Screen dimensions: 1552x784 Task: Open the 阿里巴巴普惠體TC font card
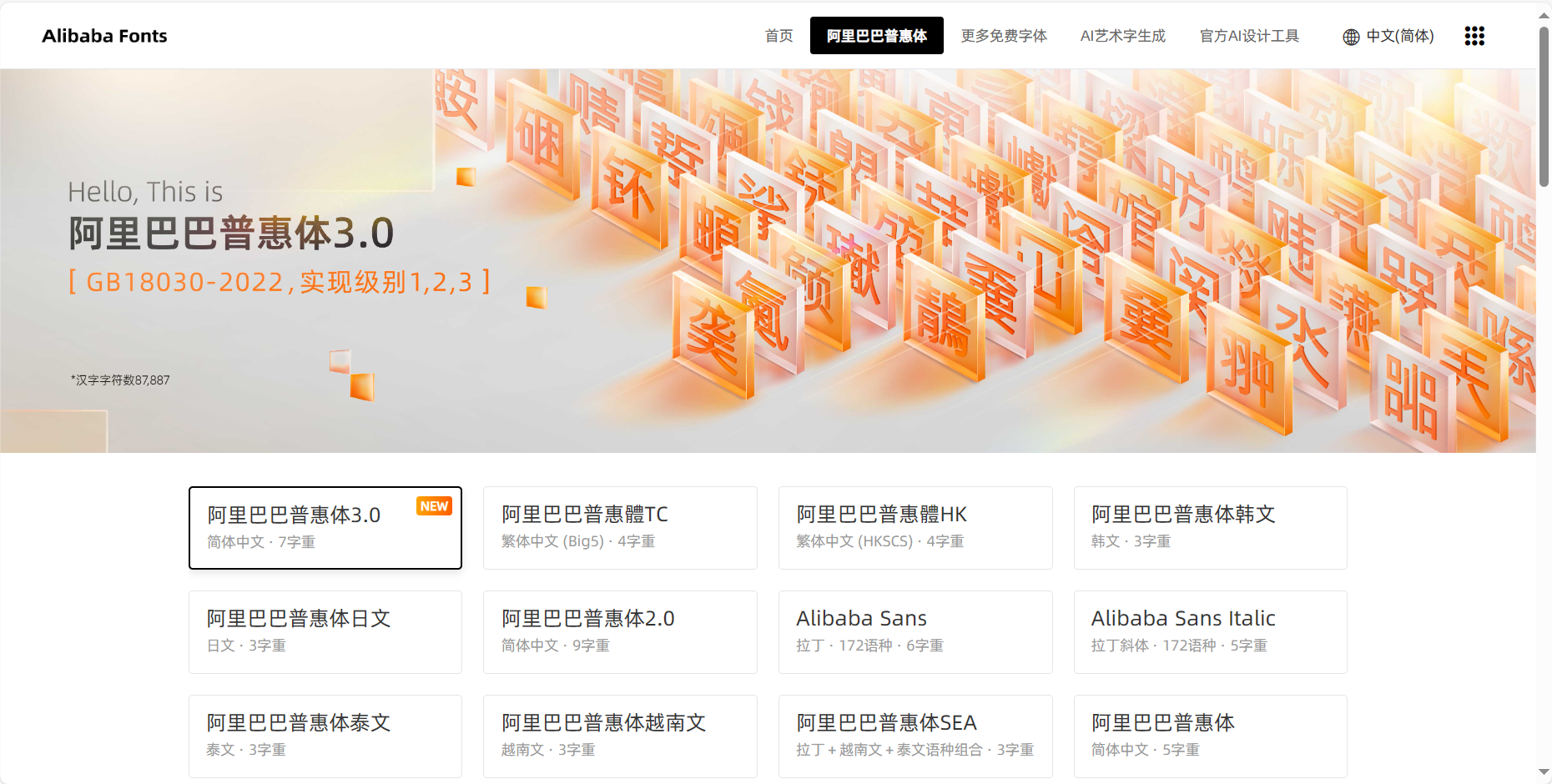[620, 527]
